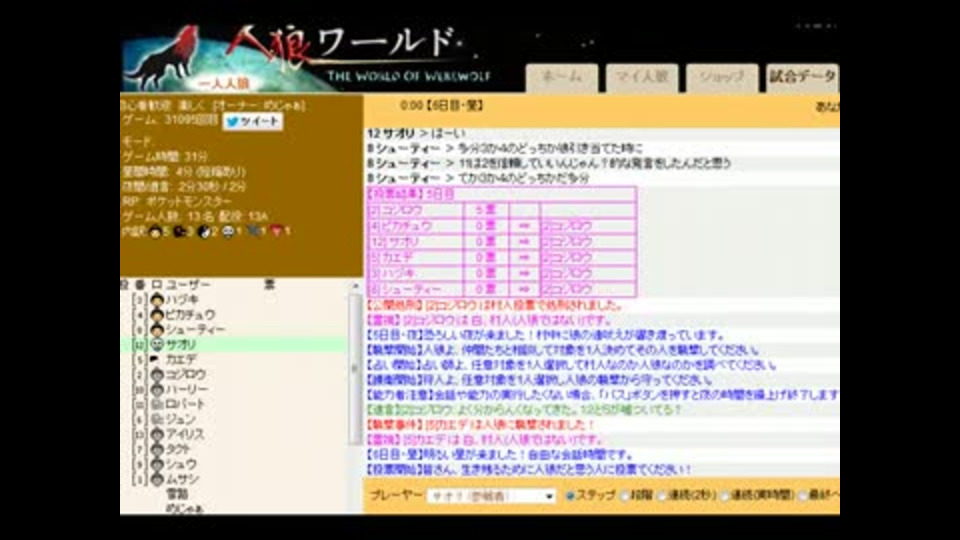960x540 pixels.
Task: Click the black flag icon beside カエデ
Action: click(156, 359)
